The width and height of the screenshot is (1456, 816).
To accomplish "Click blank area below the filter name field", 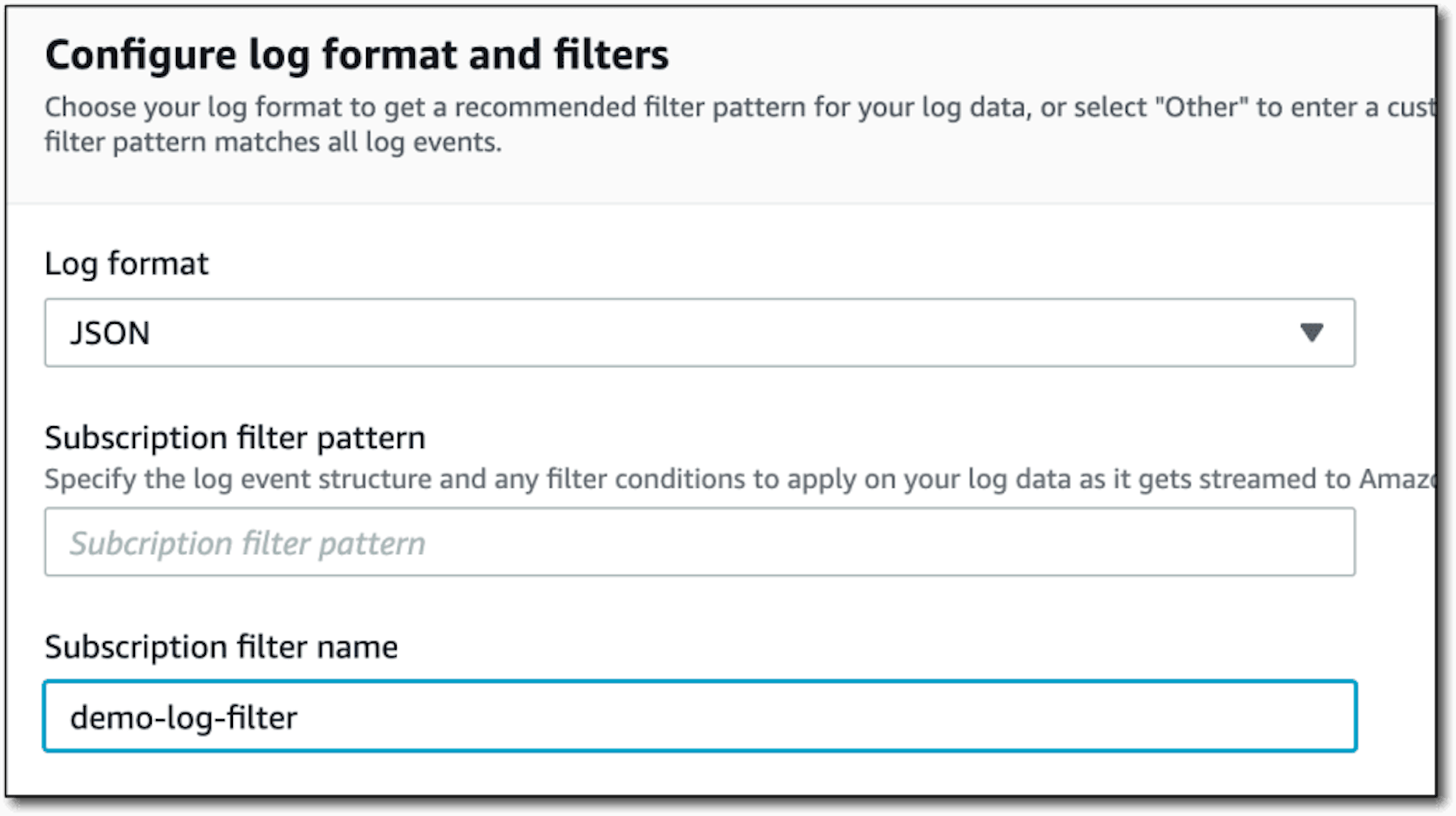I will (x=720, y=774).
